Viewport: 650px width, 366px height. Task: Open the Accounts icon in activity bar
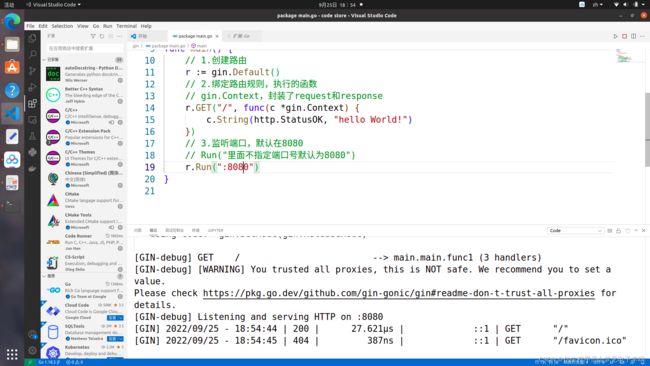pos(32,334)
